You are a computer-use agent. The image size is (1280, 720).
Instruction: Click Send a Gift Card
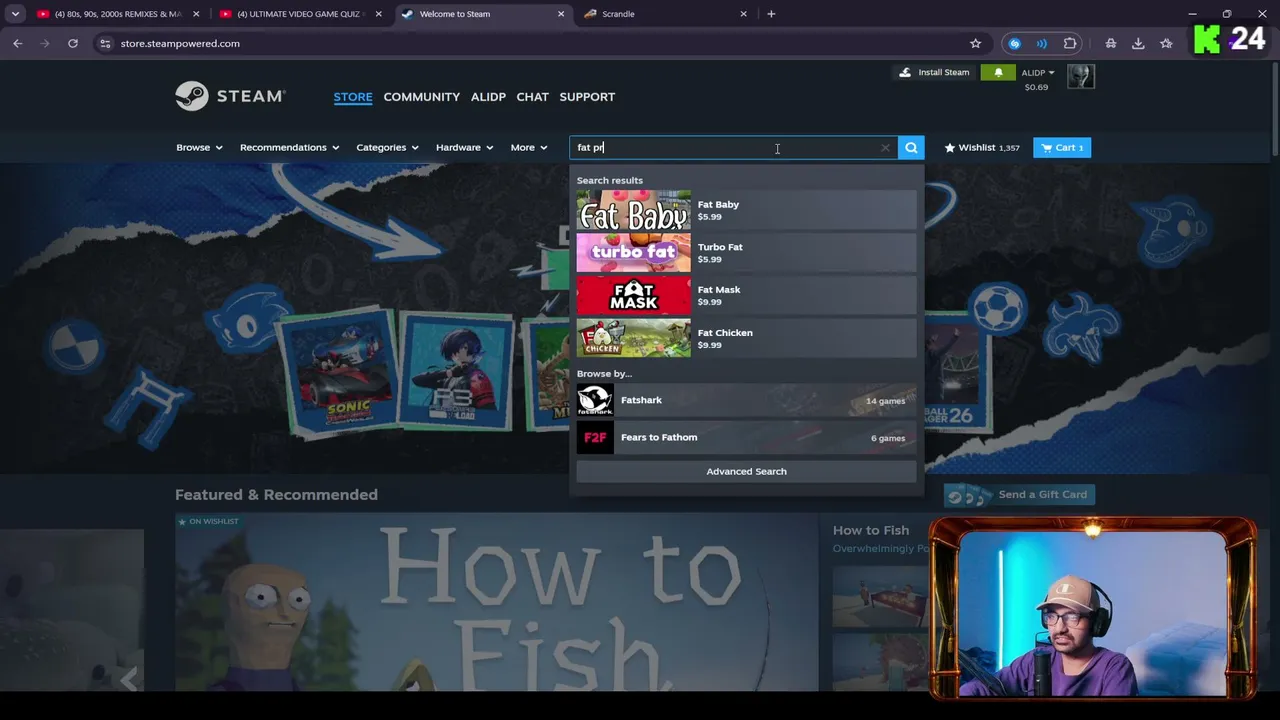(x=1019, y=495)
